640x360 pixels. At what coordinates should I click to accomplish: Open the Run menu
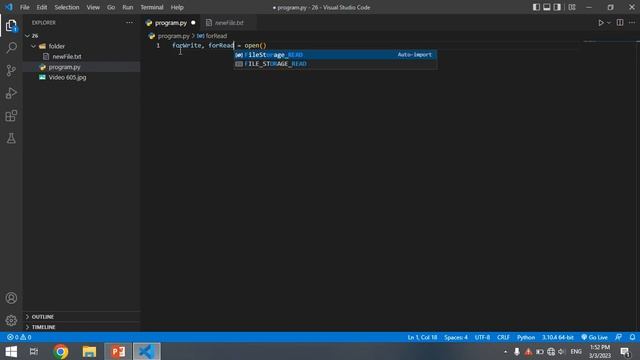click(128, 7)
